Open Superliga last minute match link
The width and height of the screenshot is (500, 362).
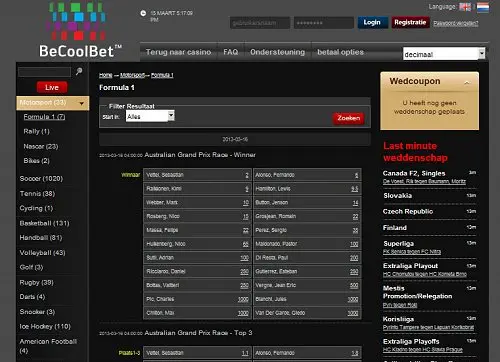click(x=412, y=252)
